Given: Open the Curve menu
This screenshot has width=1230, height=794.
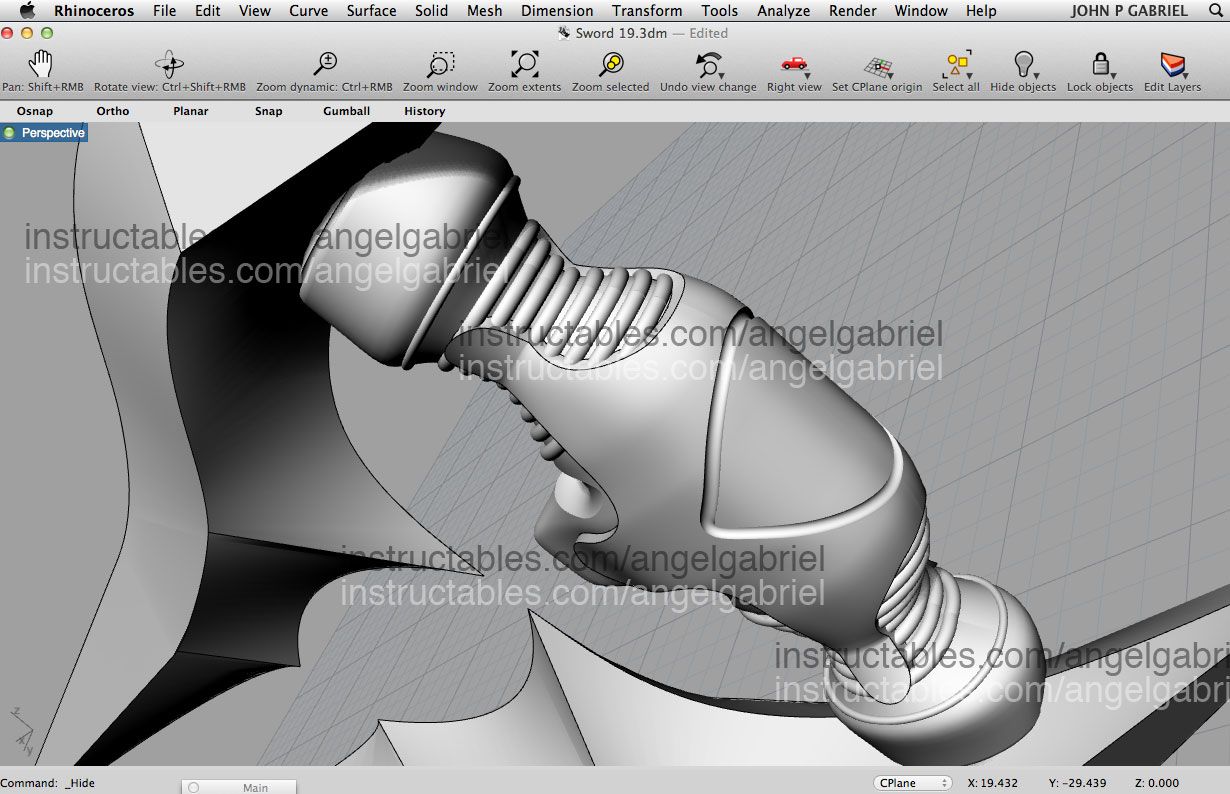Looking at the screenshot, I should click(309, 11).
